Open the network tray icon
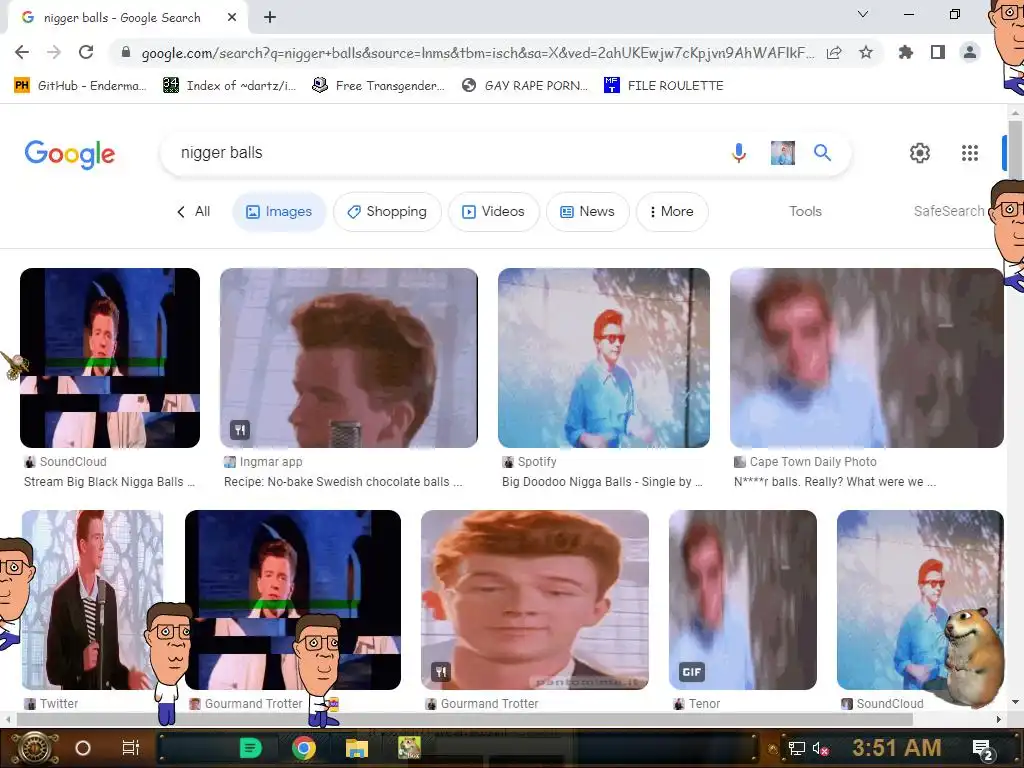Screen dimensions: 1024x768 (x=797, y=748)
